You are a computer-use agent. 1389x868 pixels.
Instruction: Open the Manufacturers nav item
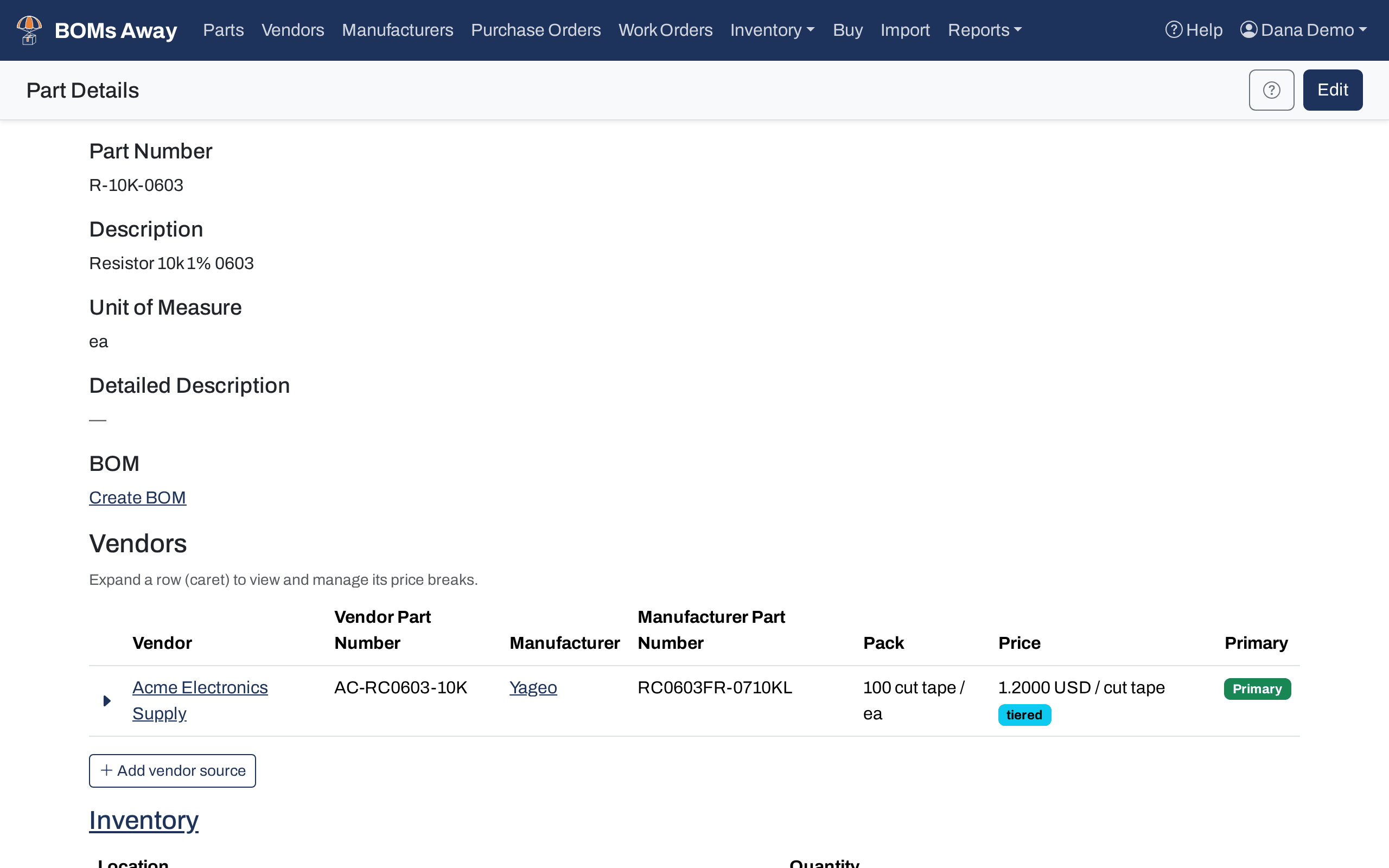[397, 30]
